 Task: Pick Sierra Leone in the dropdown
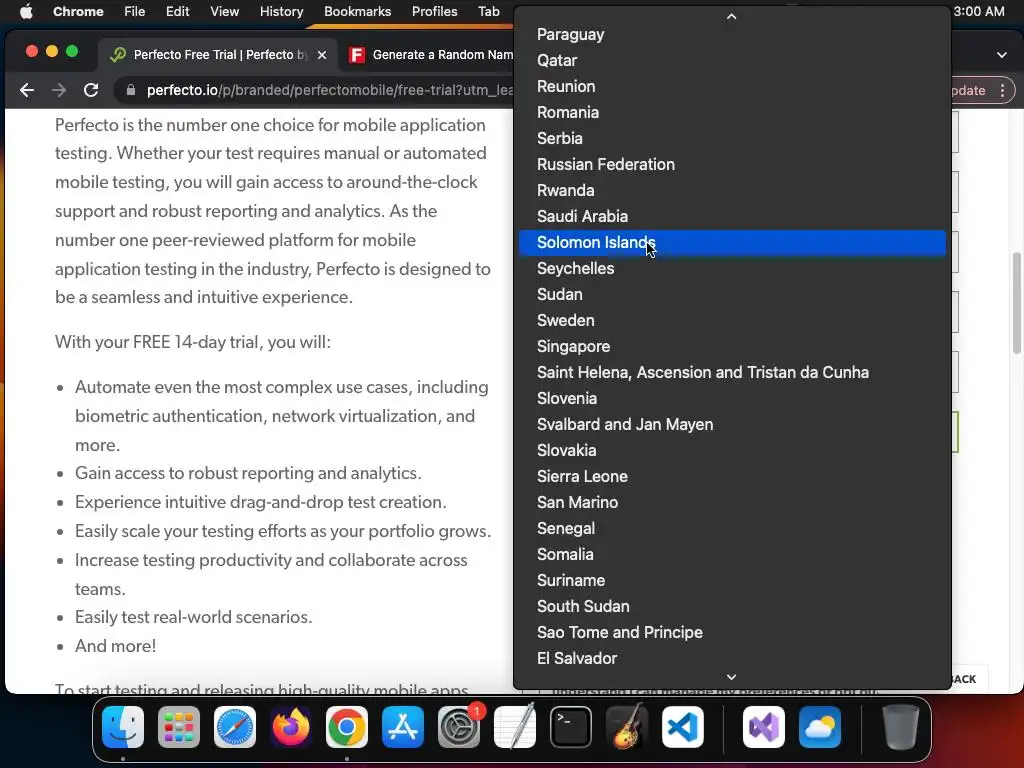pos(732,477)
